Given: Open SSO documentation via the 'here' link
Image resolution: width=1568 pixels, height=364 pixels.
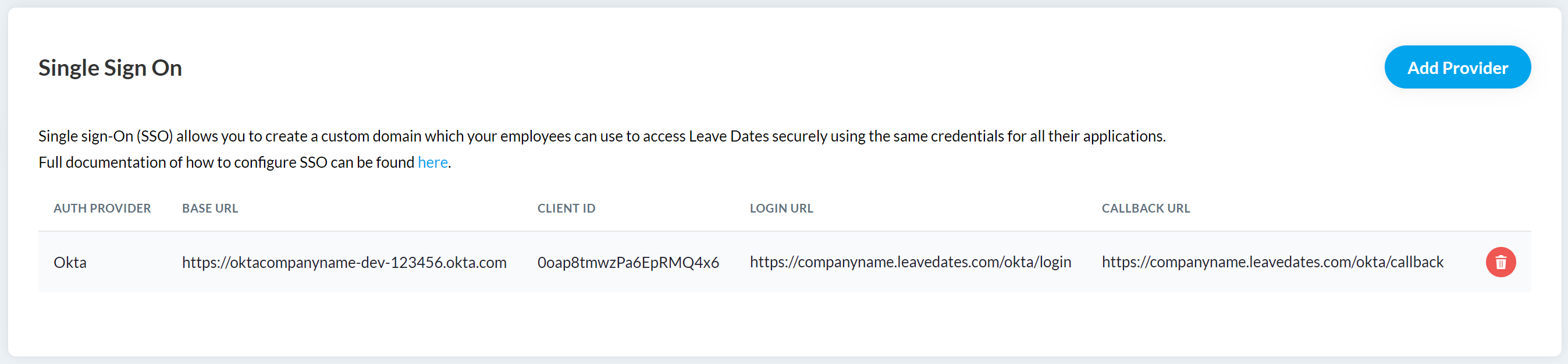Looking at the screenshot, I should [433, 162].
